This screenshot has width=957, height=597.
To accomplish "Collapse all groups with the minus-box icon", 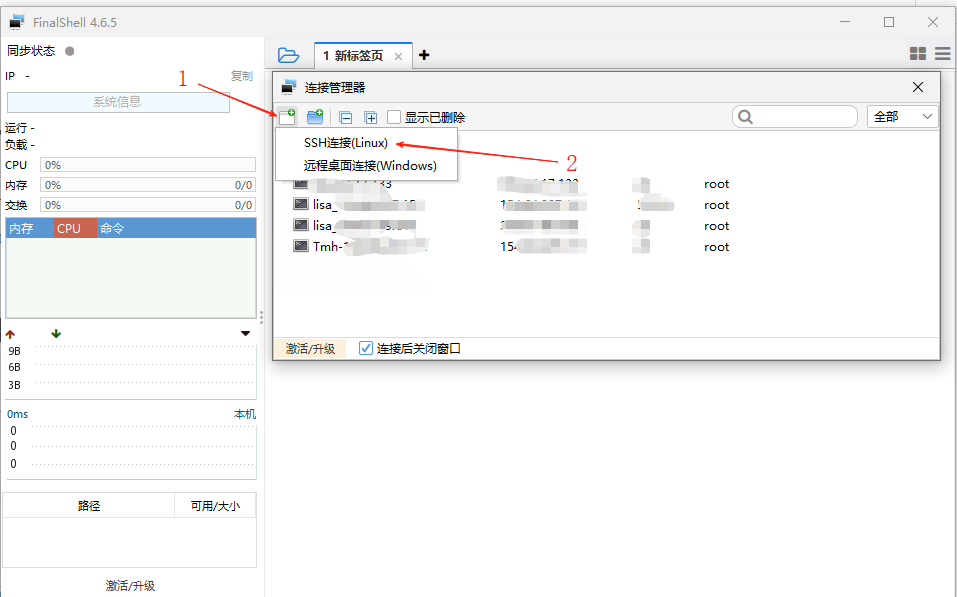I will pyautogui.click(x=345, y=117).
